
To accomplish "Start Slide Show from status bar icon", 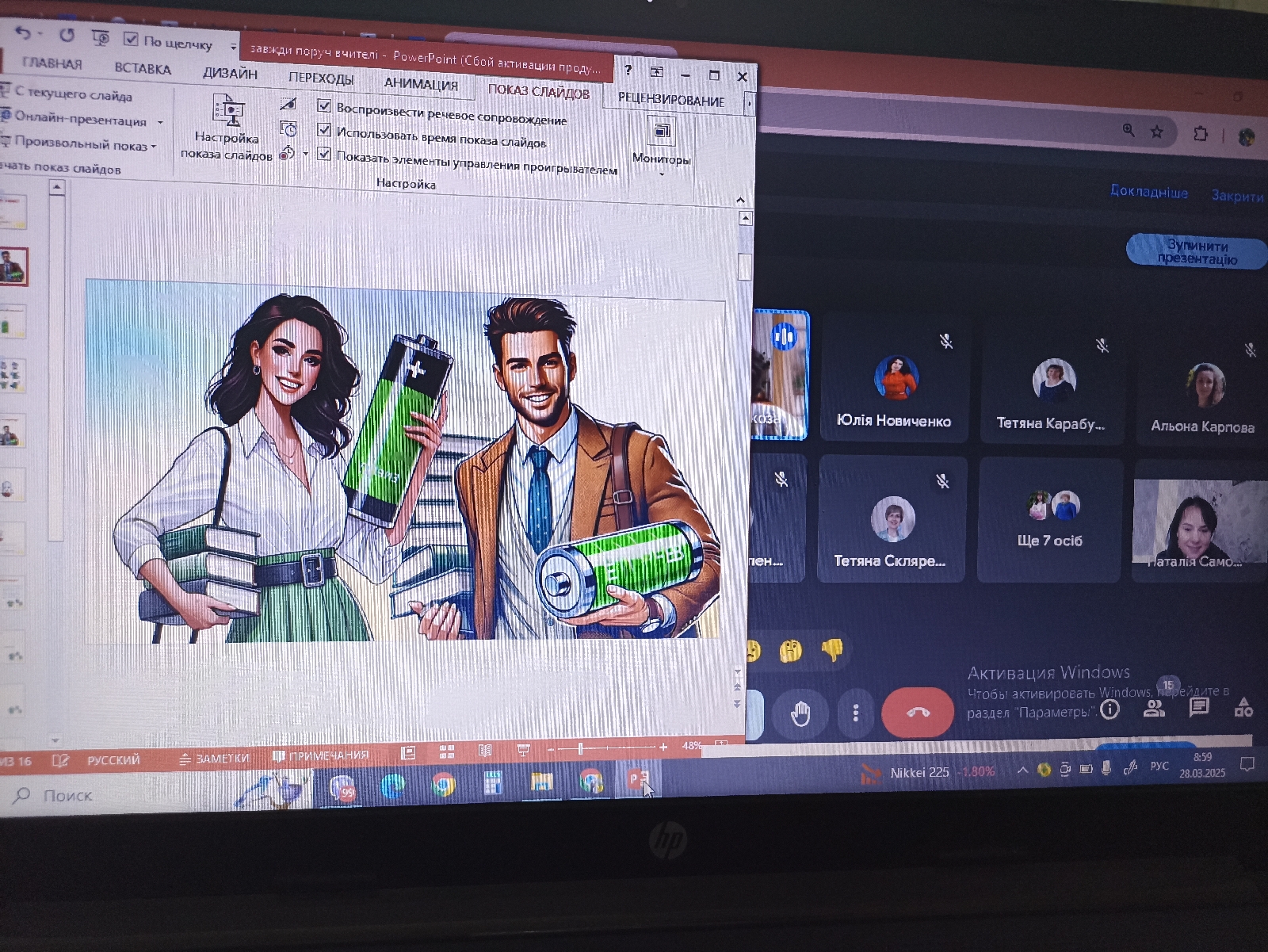I will [524, 749].
